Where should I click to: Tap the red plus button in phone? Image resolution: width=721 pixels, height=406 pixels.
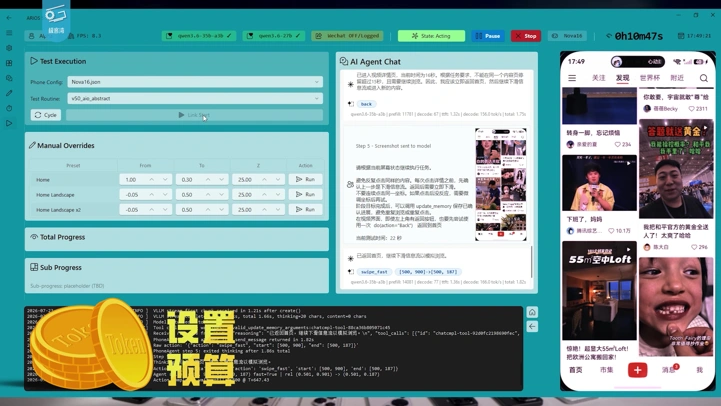click(x=637, y=370)
